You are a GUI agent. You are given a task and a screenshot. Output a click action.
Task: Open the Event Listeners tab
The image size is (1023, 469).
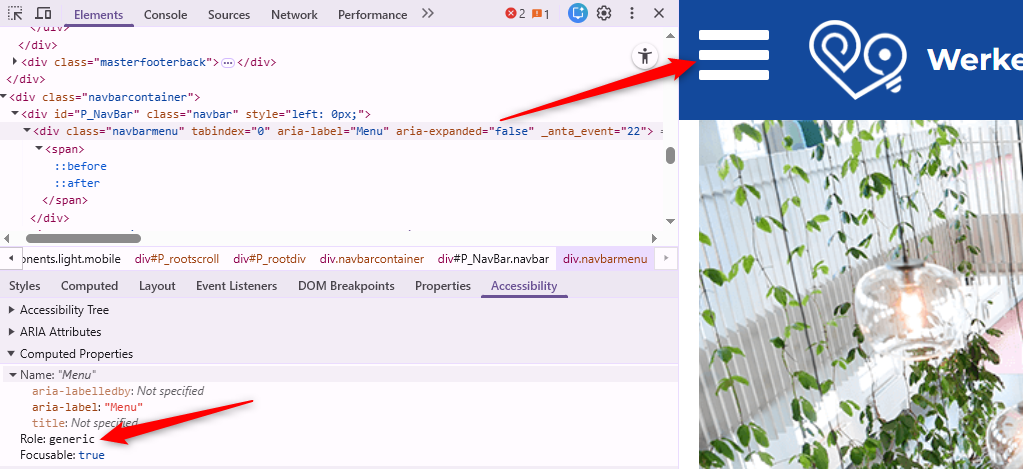pos(236,286)
